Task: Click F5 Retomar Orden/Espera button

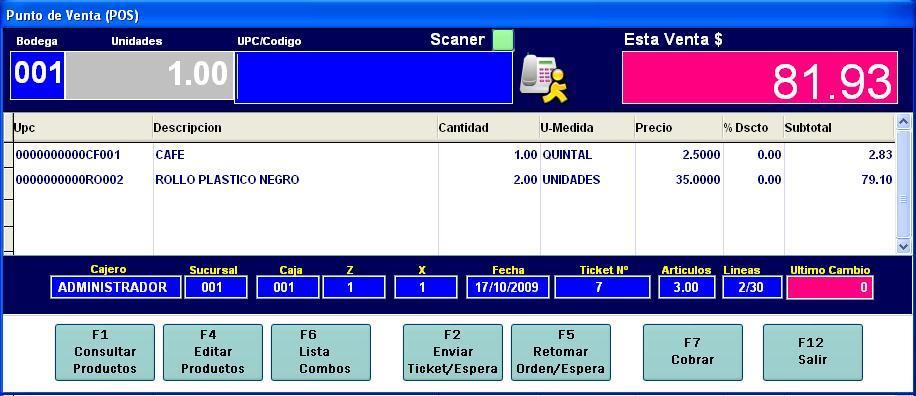Action: [561, 352]
